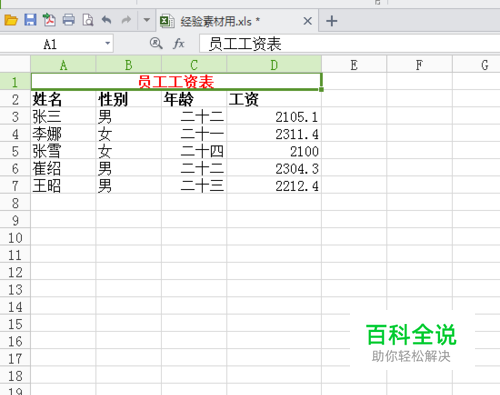Screen dimensions: 500x395
Task: Select column D header
Action: 274,65
